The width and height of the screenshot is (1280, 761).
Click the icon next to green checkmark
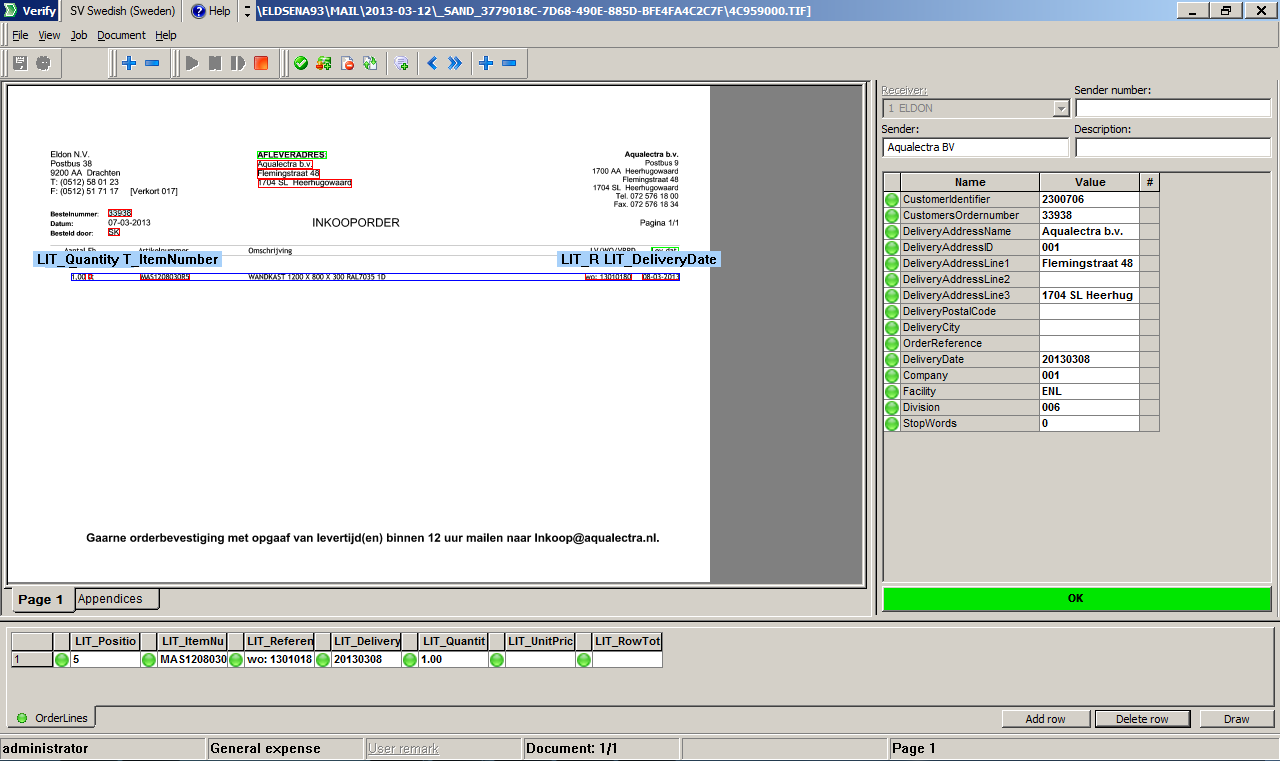tap(324, 63)
